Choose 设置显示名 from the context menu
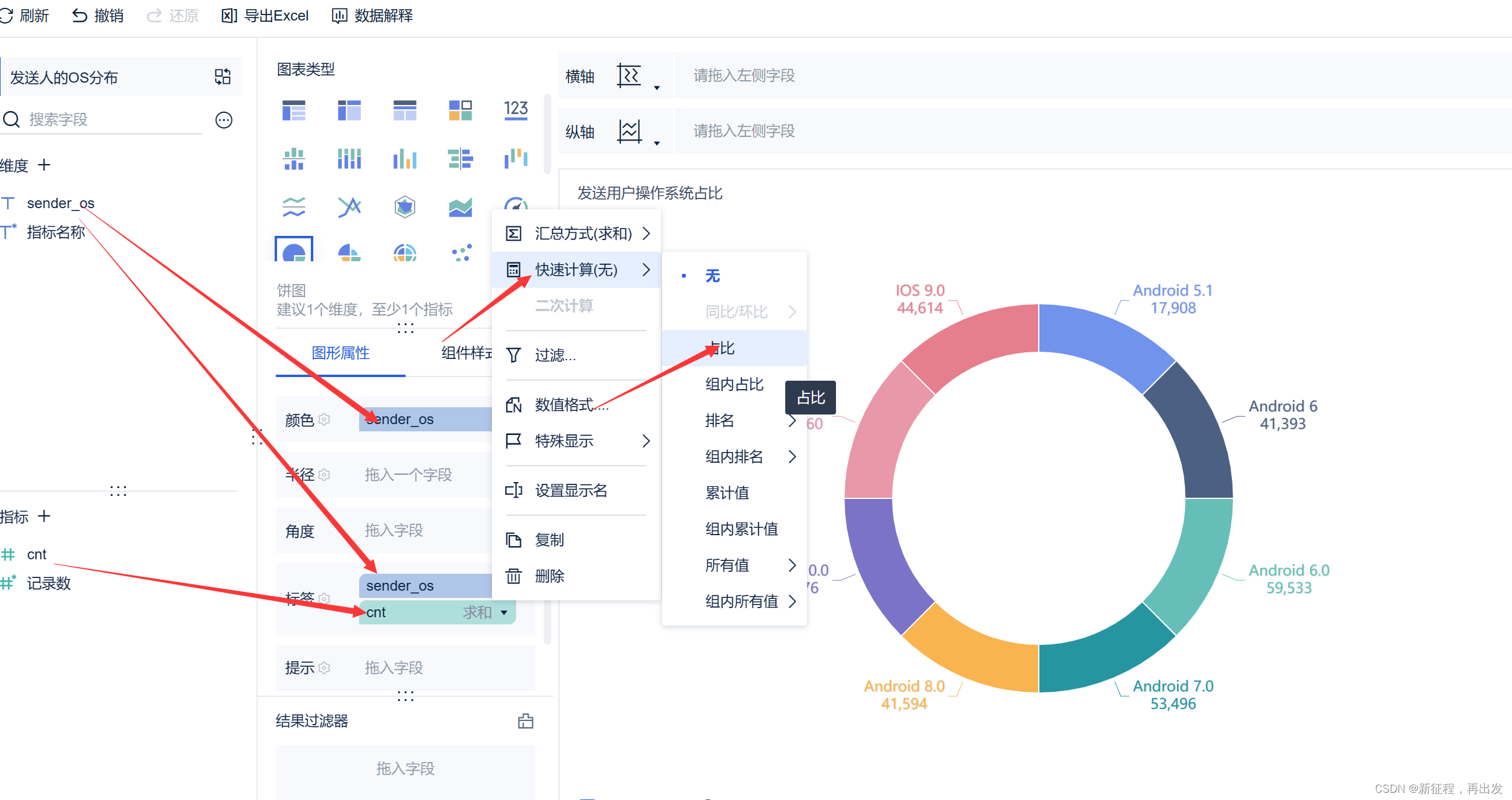Viewport: 1512px width, 800px height. [x=576, y=490]
